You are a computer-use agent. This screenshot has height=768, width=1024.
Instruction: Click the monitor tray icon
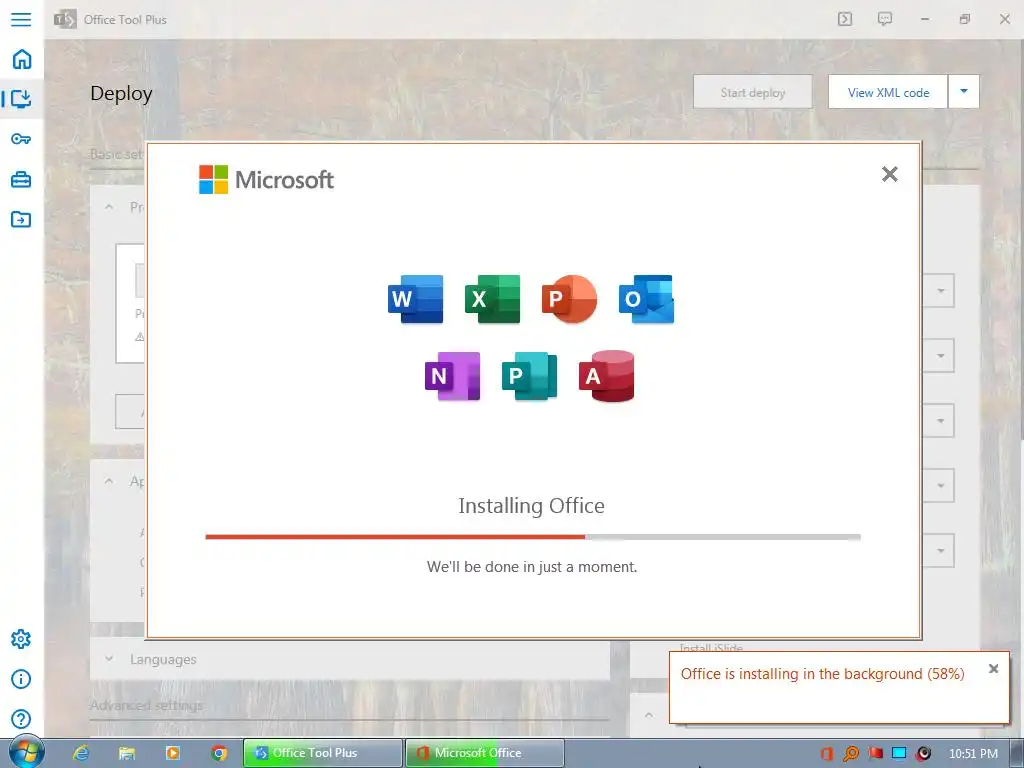[899, 754]
